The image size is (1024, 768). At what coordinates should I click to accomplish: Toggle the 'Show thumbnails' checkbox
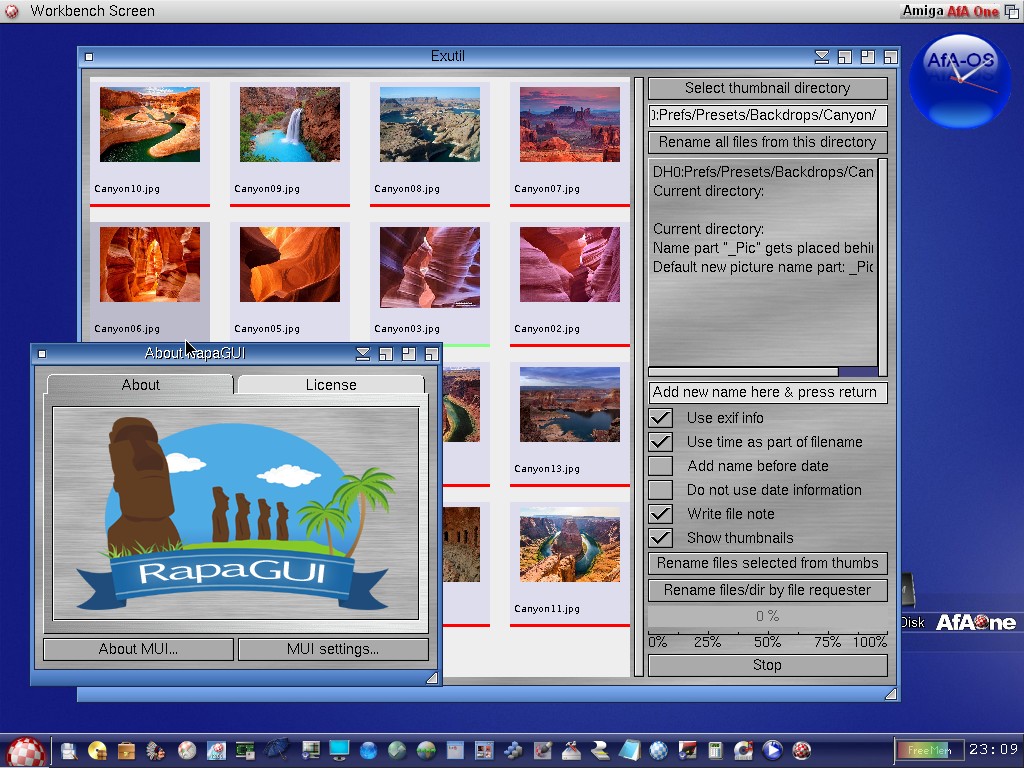(660, 538)
